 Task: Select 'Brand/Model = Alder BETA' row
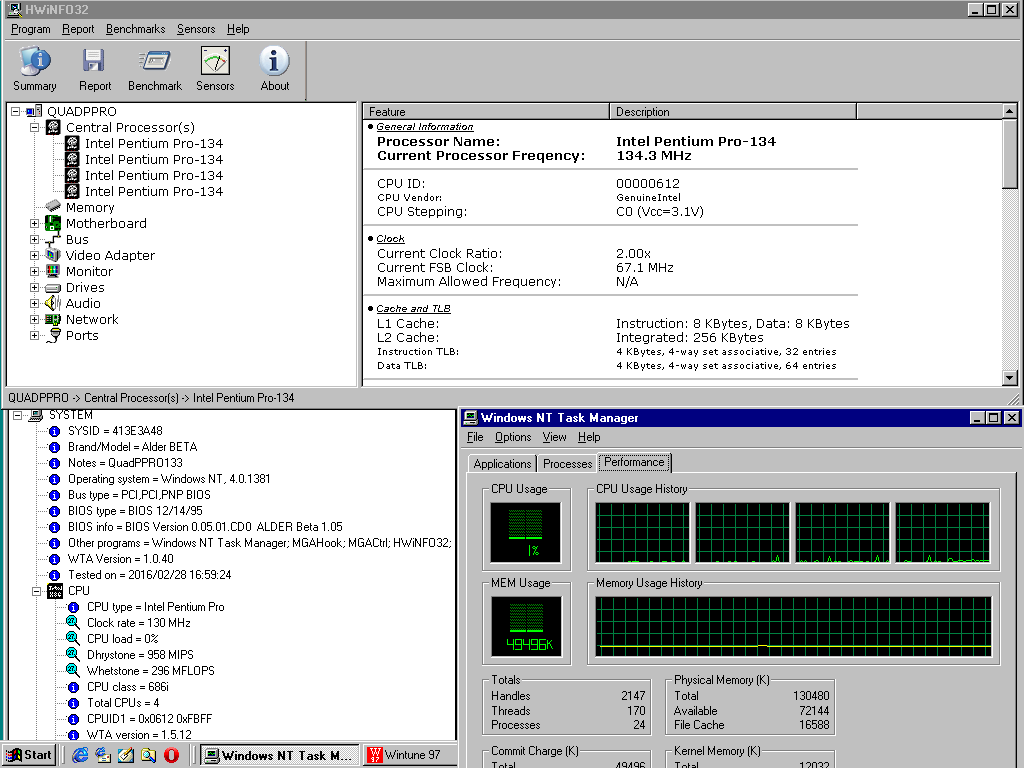(133, 447)
